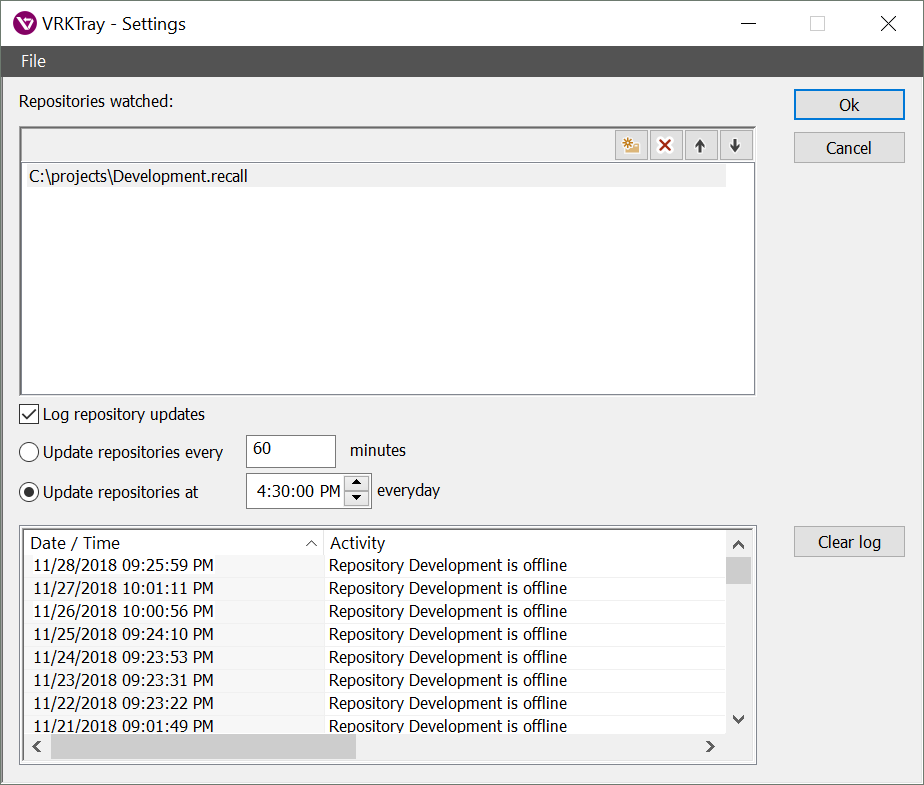The height and width of the screenshot is (785, 924).
Task: Minimize the VRKTray Settings window
Action: coord(748,24)
